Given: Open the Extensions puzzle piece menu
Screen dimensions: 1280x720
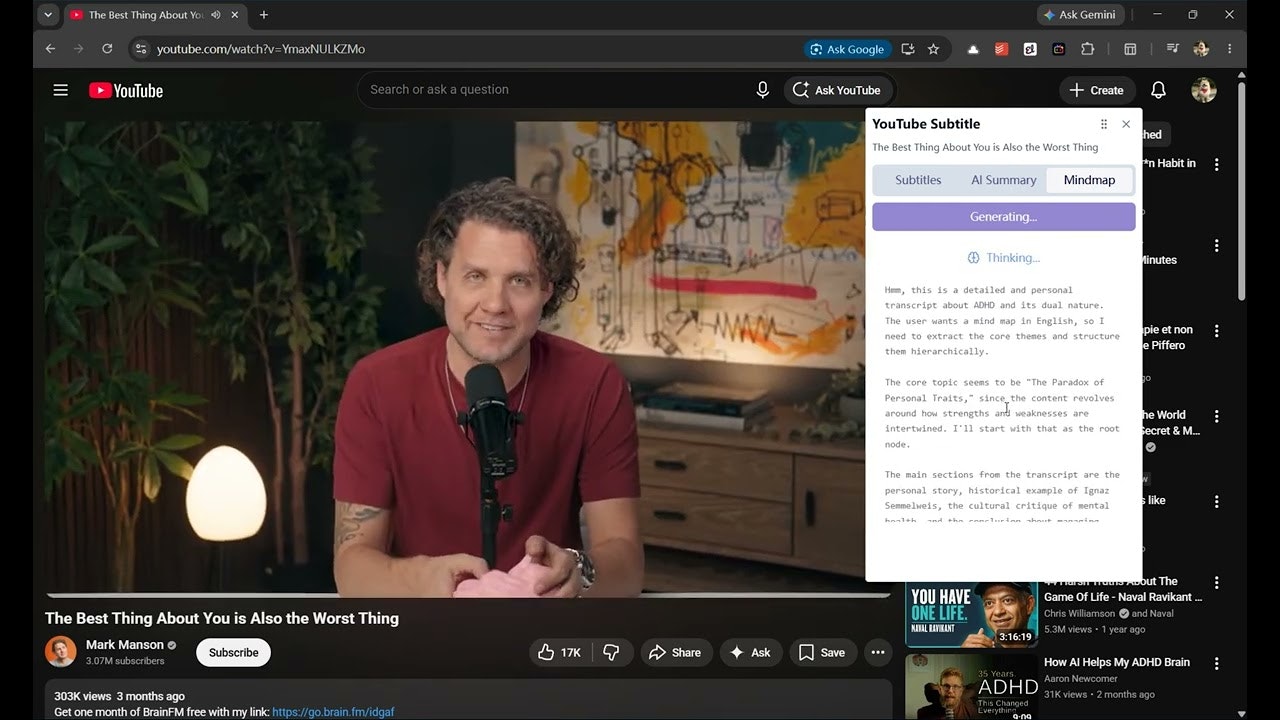Looking at the screenshot, I should (1088, 49).
